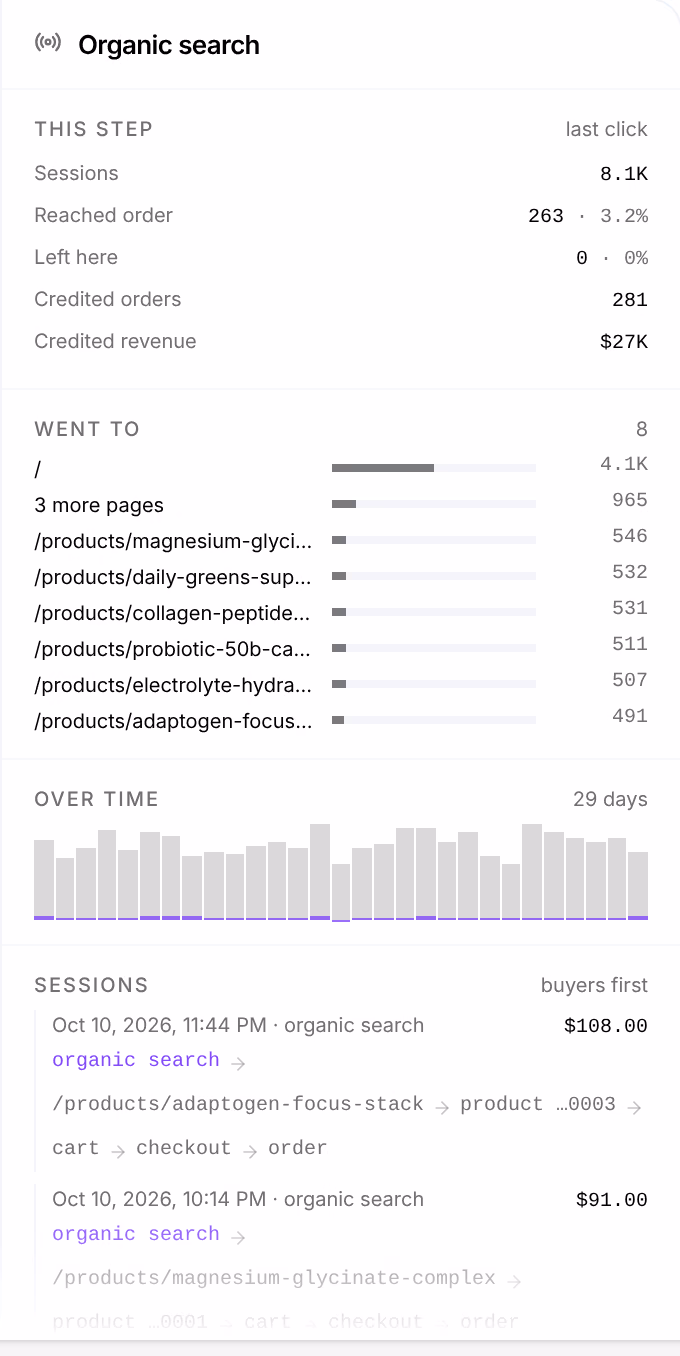
Task: Click the THIS STEP section heading
Action: (x=94, y=129)
